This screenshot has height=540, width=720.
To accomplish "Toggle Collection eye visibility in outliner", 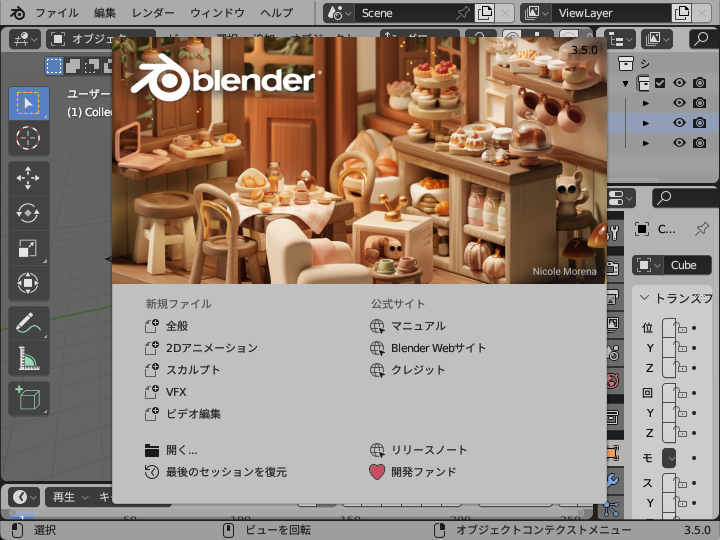I will 680,83.
